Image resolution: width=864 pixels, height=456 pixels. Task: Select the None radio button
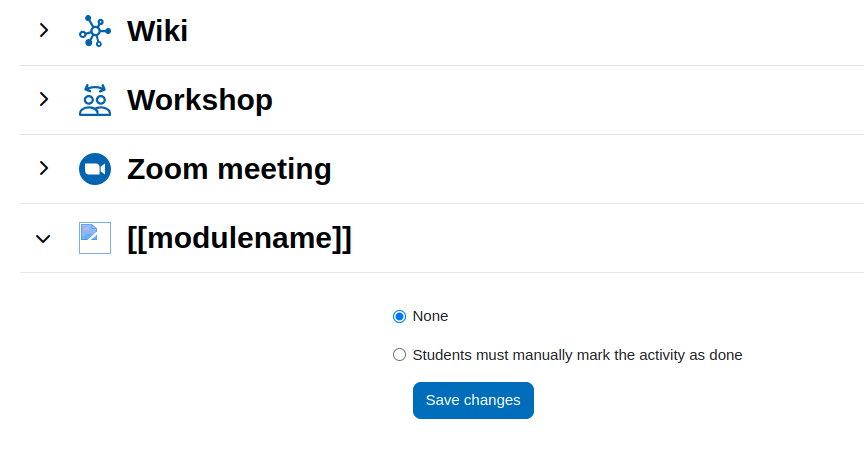tap(399, 317)
